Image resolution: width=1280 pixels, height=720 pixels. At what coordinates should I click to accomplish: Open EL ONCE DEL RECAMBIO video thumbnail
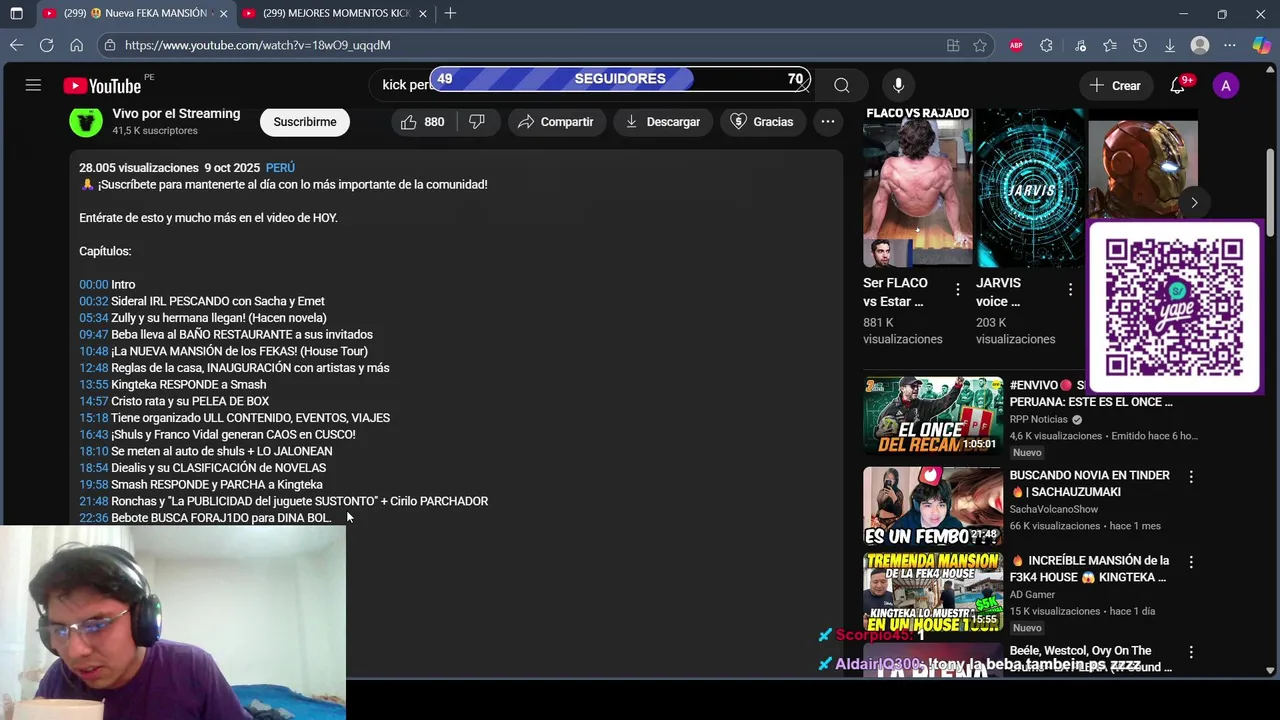[x=933, y=415]
